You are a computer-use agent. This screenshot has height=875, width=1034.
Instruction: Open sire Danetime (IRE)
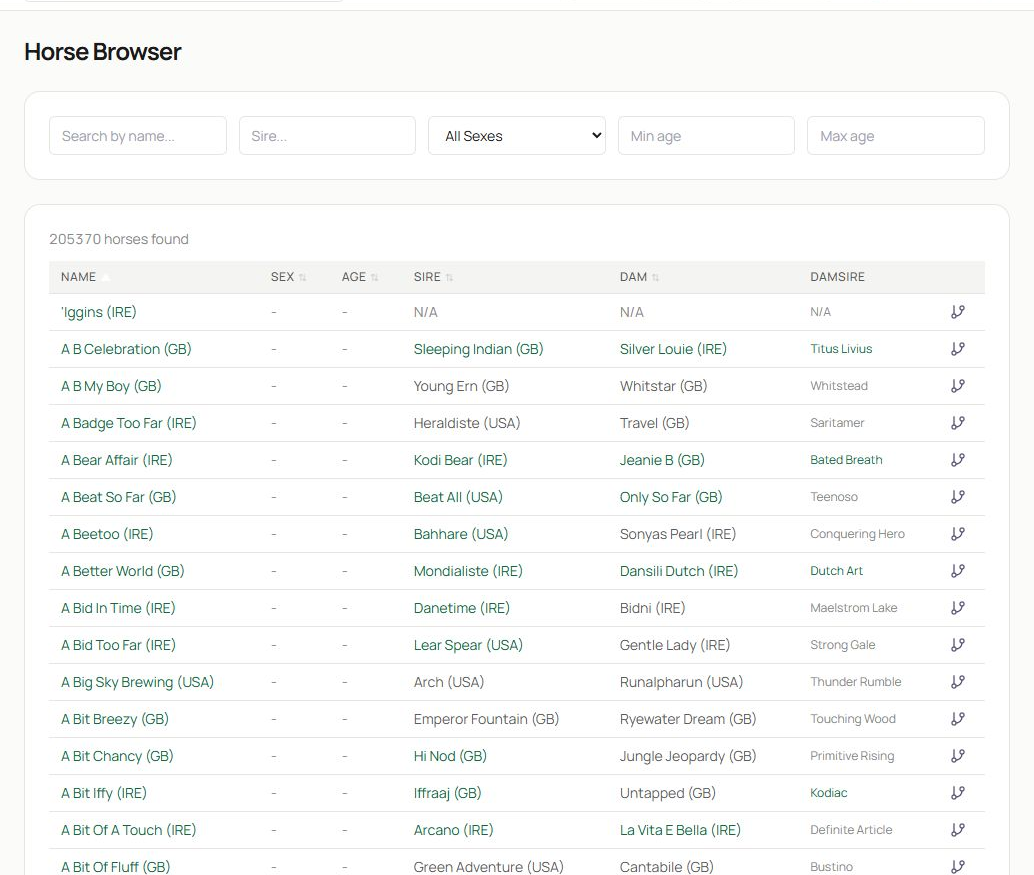pyautogui.click(x=462, y=607)
